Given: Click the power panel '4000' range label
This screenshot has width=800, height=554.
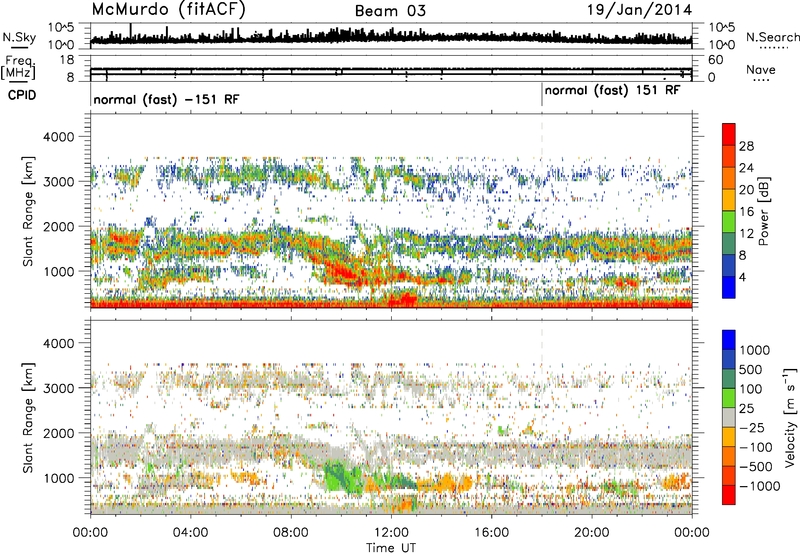Looking at the screenshot, I should [59, 137].
